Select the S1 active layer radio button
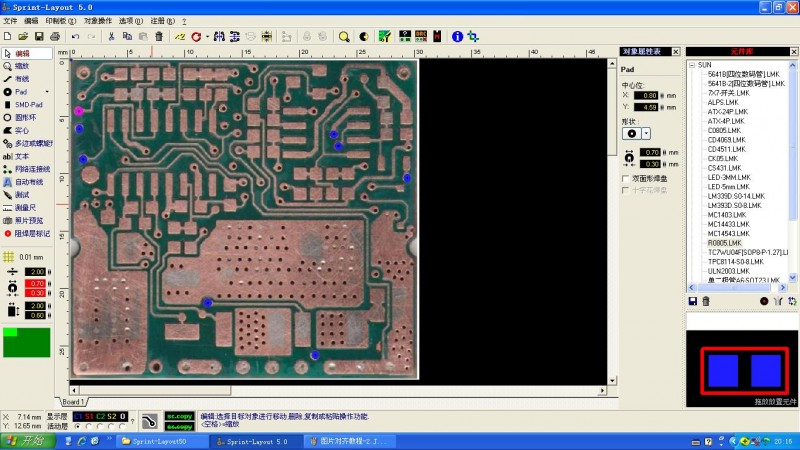 (x=89, y=426)
